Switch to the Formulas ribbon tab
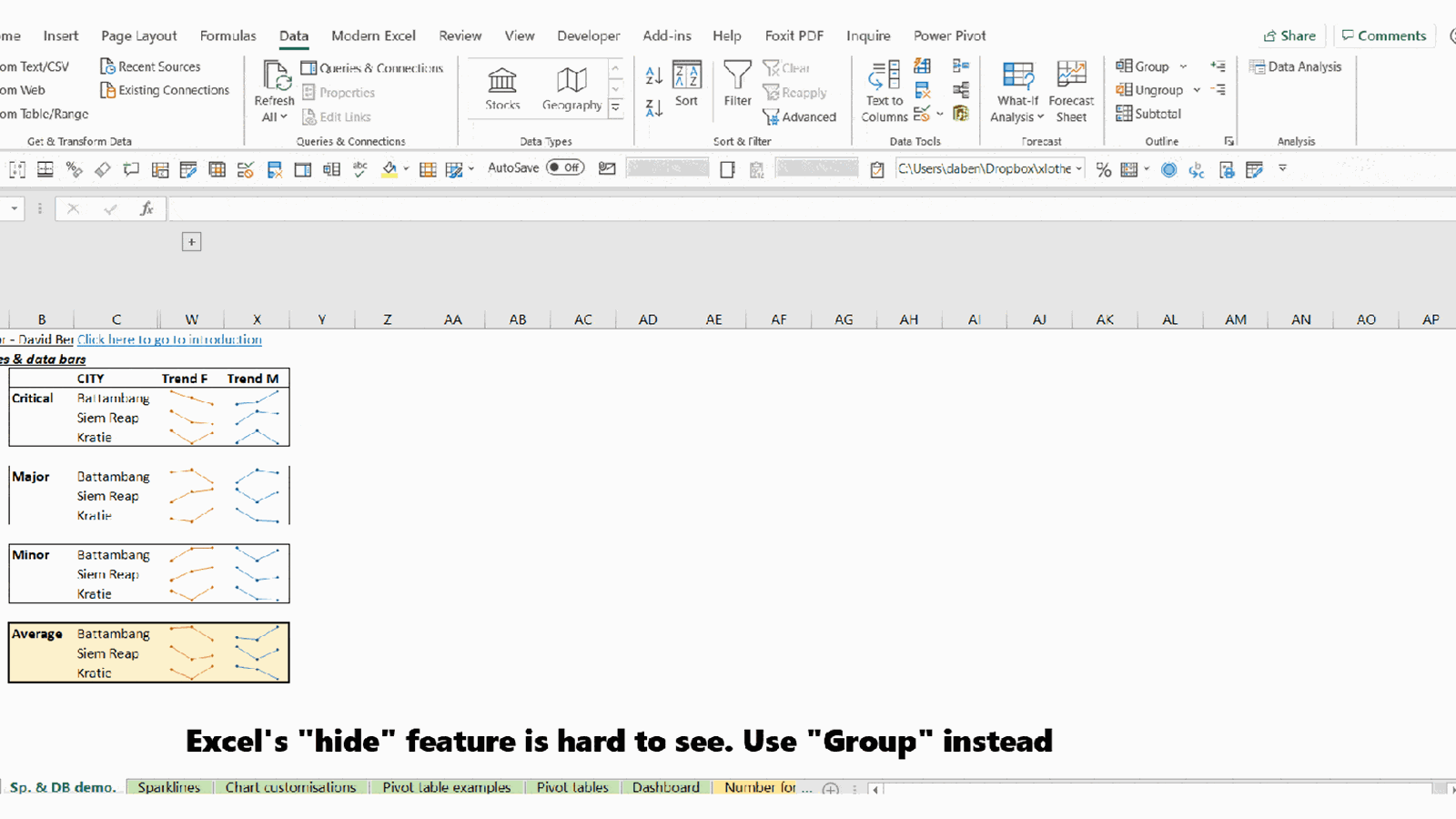 click(227, 35)
